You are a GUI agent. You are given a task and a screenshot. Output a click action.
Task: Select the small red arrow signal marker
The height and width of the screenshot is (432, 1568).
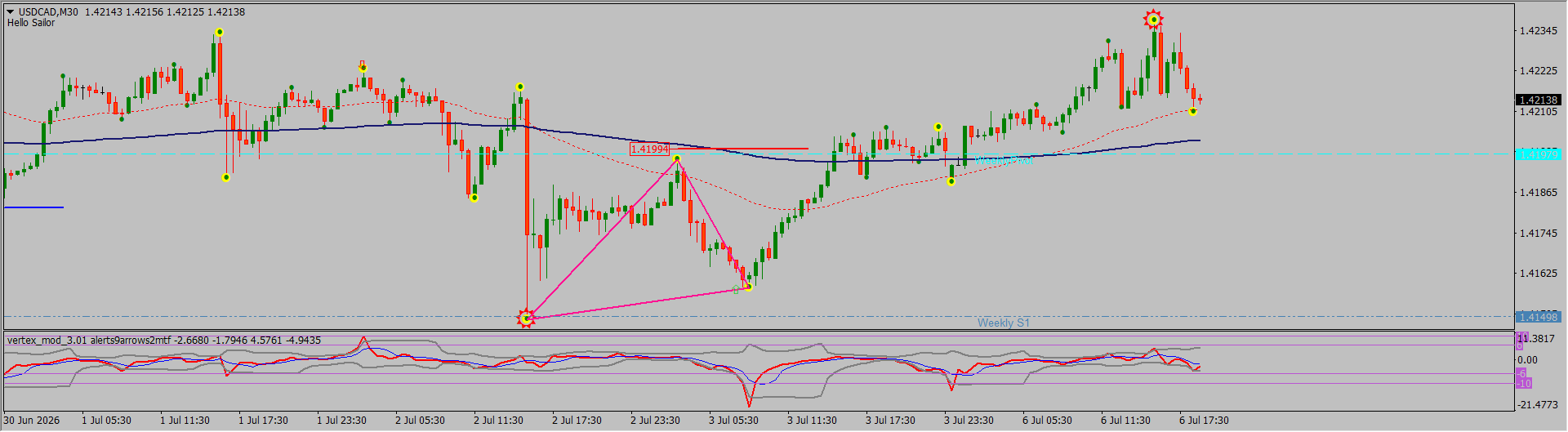(362, 64)
